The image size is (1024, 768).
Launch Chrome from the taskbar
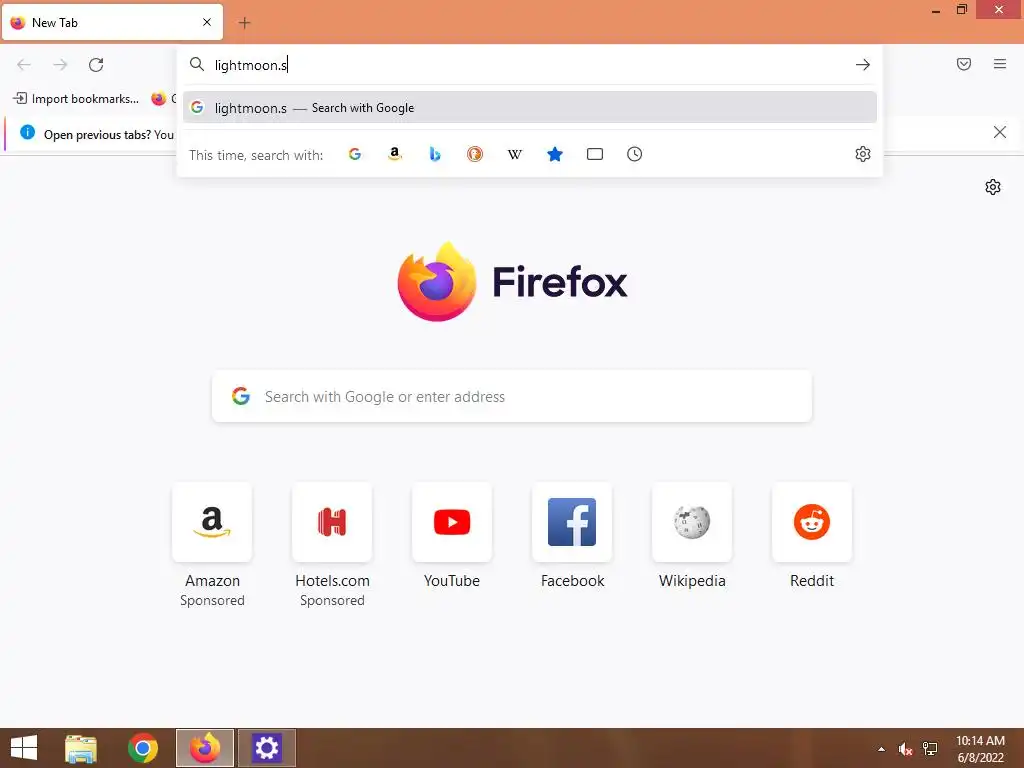(x=143, y=748)
